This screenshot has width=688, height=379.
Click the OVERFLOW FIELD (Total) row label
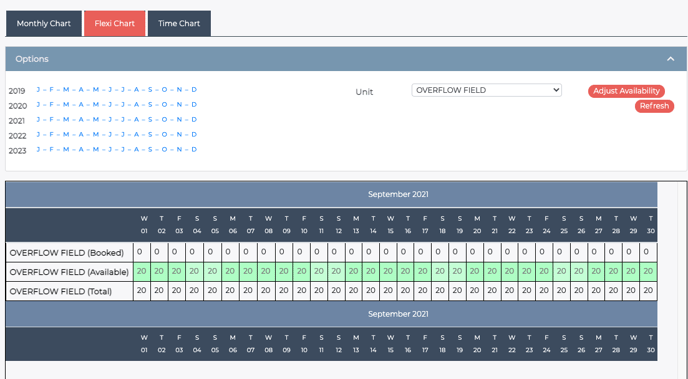tap(61, 291)
